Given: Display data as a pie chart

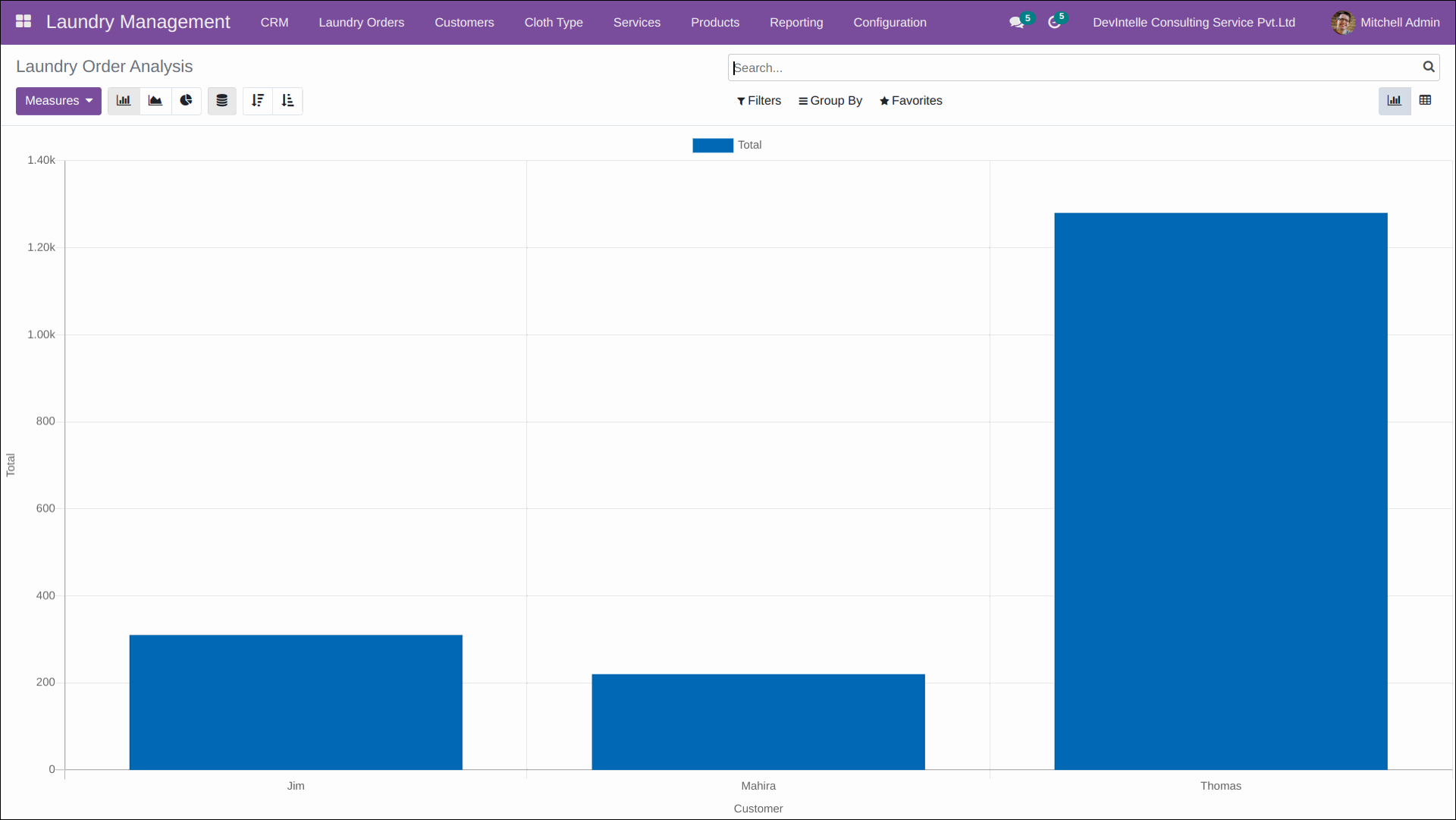Looking at the screenshot, I should [x=187, y=101].
